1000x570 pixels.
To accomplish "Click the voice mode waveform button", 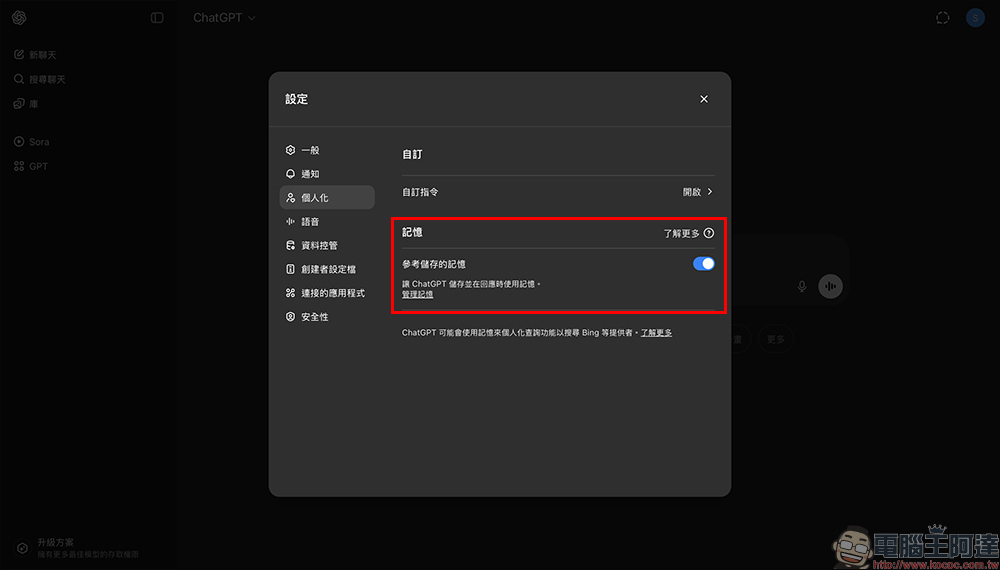I will point(830,286).
